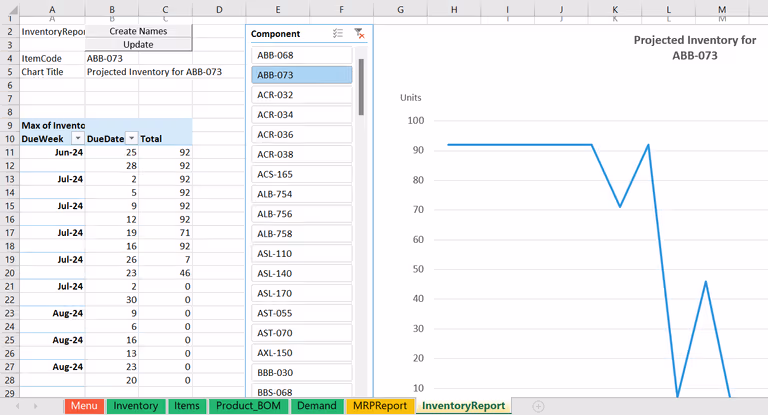Click the Component slicer scrollbar thumb

361,87
